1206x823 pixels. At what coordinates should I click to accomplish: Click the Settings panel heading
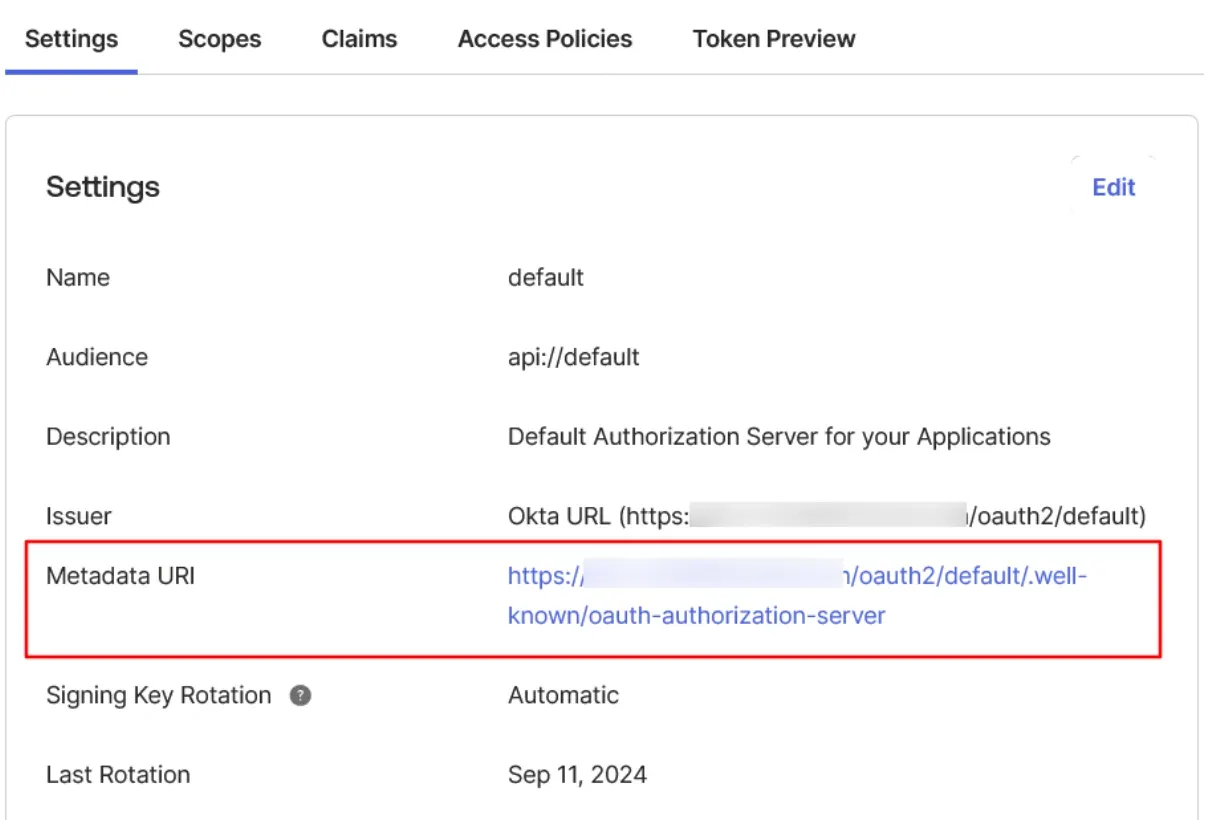pyautogui.click(x=103, y=187)
